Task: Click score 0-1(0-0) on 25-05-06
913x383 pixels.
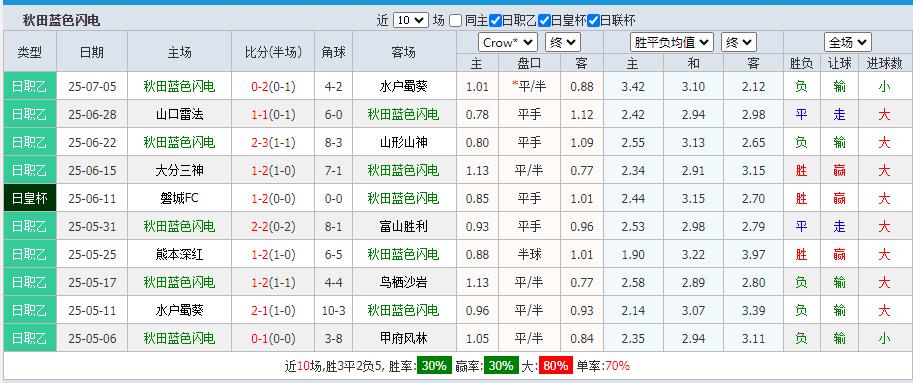Action: click(273, 338)
